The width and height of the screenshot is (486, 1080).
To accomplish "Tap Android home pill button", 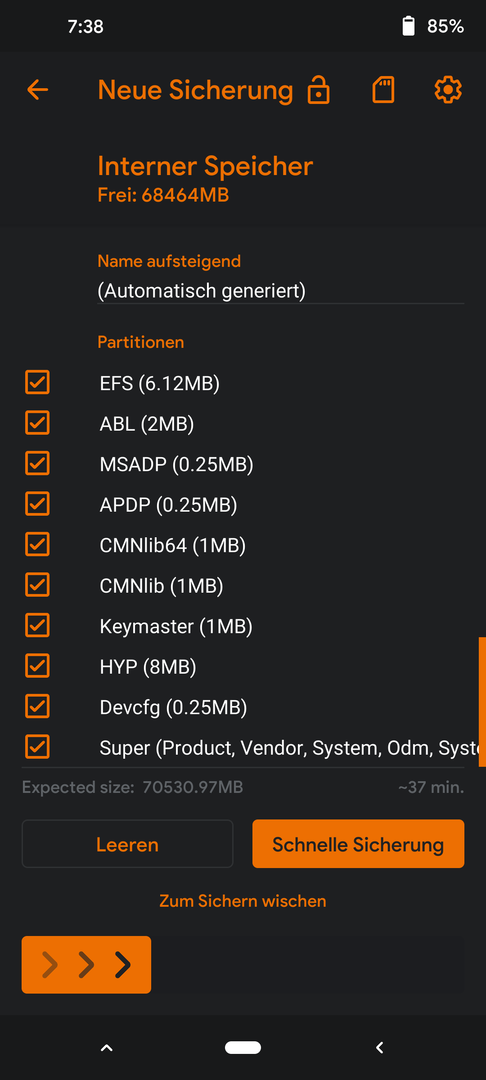I will pyautogui.click(x=243, y=1048).
